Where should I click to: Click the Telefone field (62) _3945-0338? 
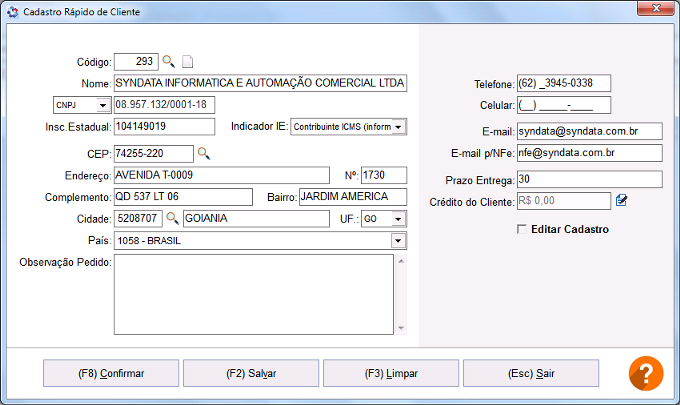click(x=564, y=83)
